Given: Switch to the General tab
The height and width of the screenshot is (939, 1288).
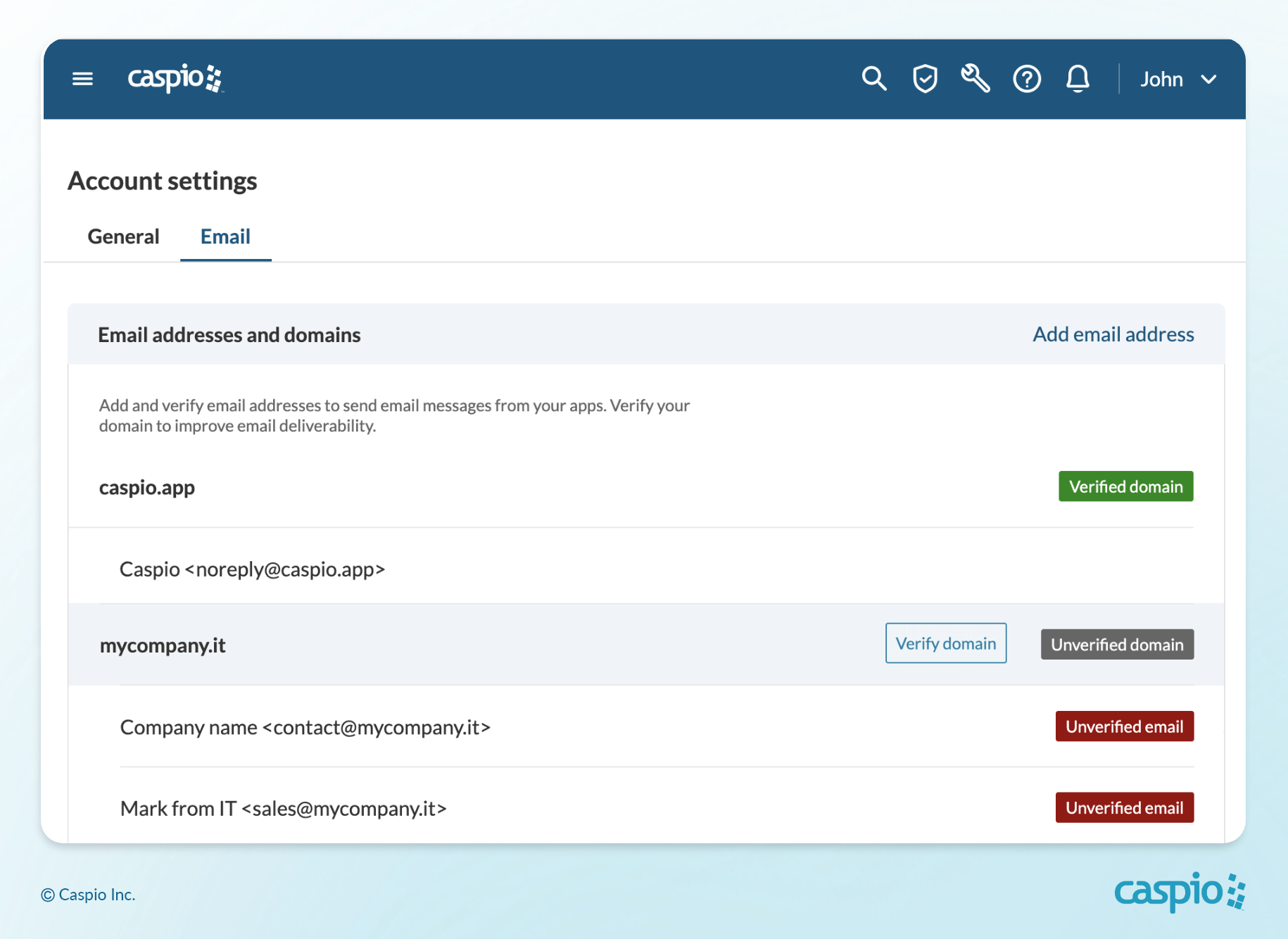Looking at the screenshot, I should pyautogui.click(x=123, y=237).
